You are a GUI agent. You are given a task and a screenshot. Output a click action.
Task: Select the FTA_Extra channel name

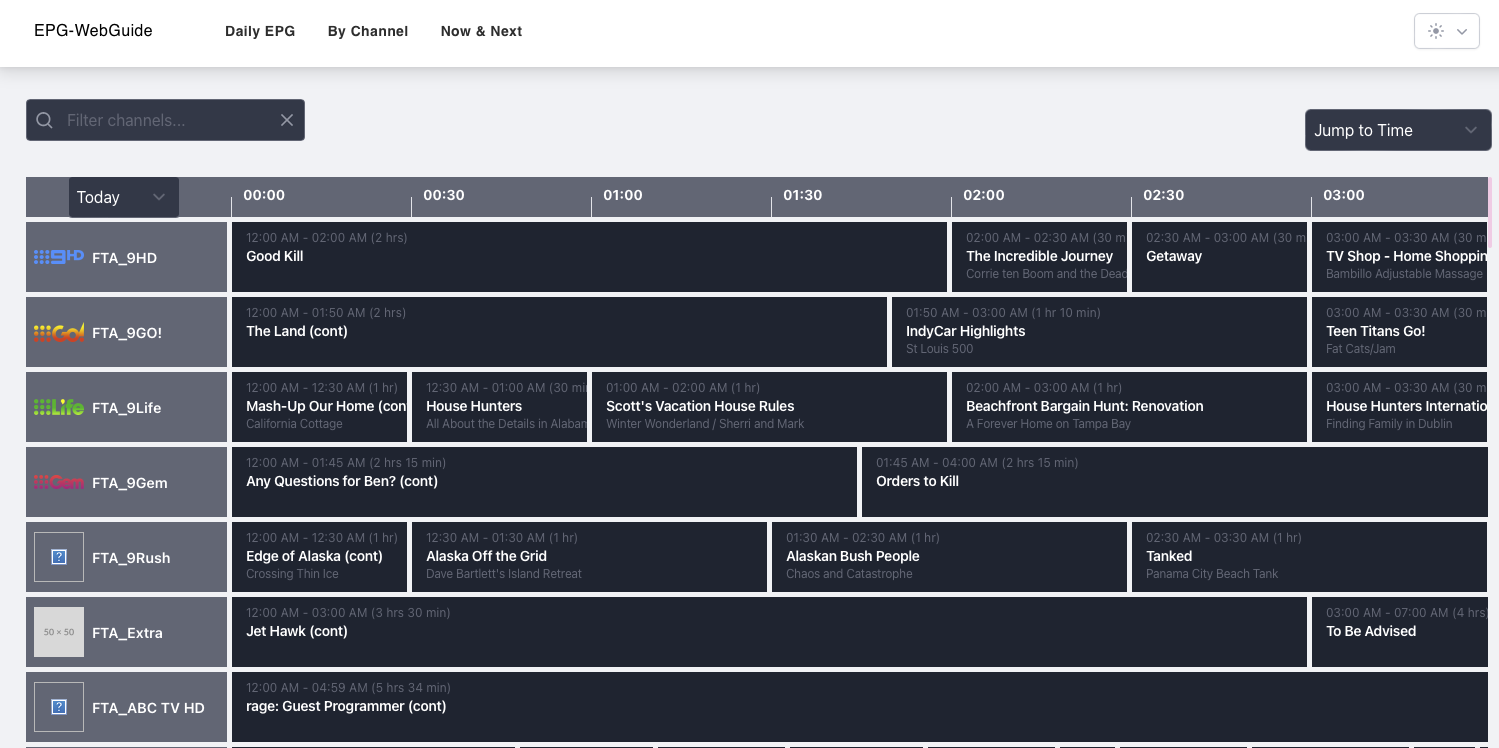tap(127, 633)
